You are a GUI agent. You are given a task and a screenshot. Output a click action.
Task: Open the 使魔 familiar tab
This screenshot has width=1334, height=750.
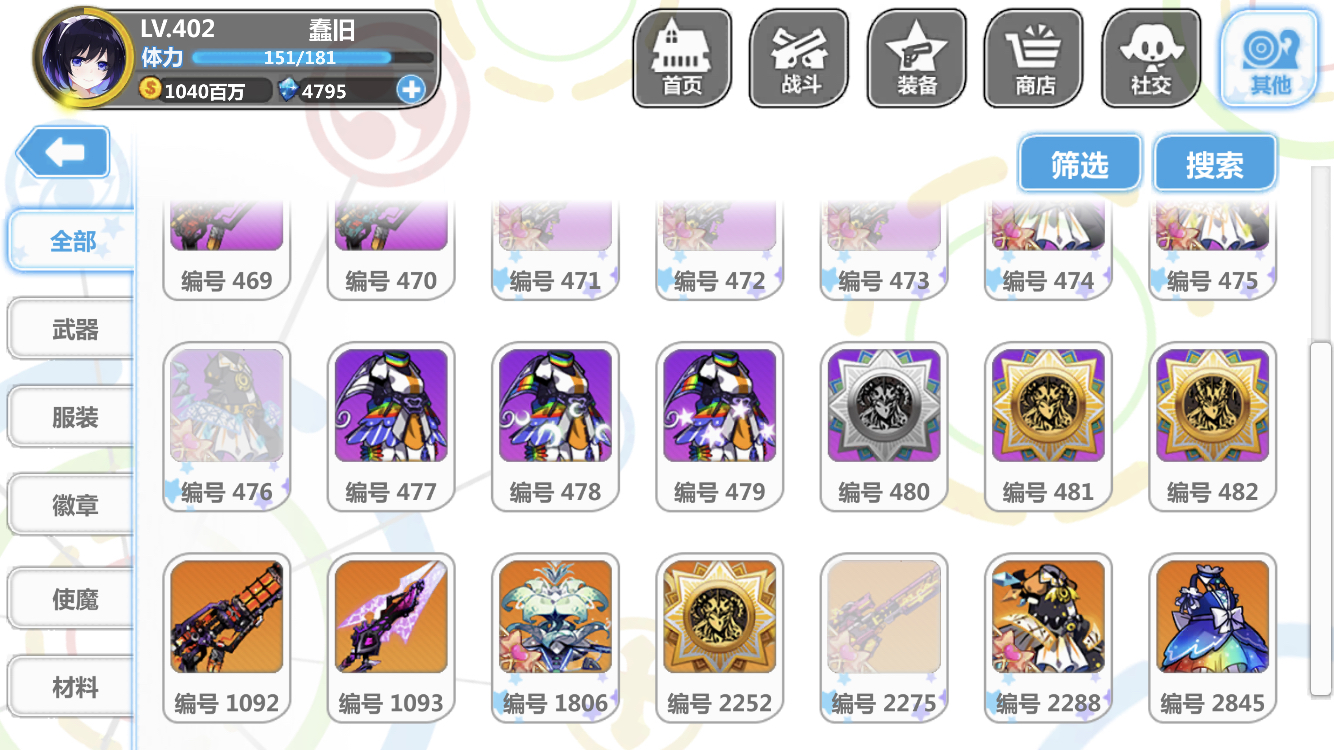coord(72,599)
